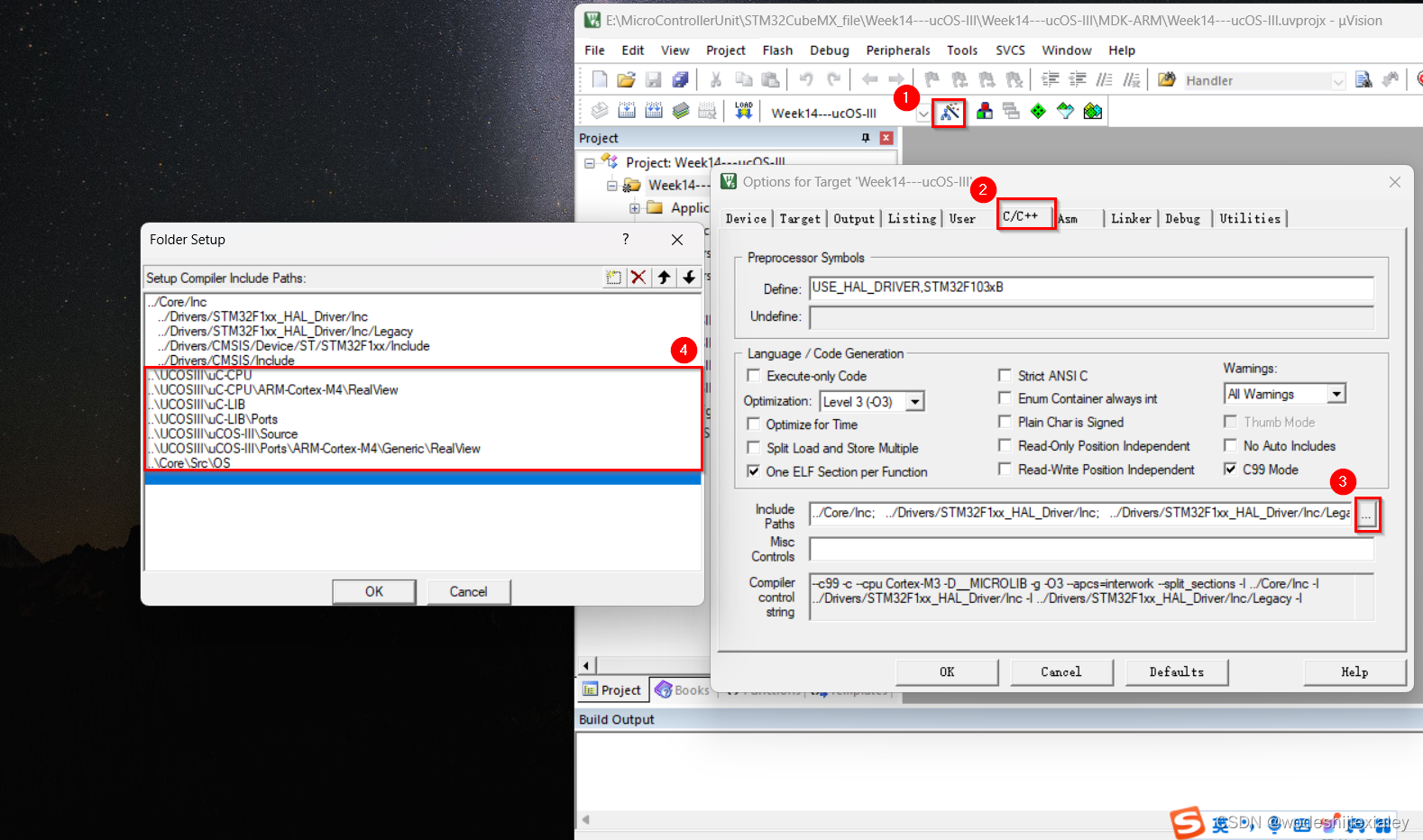Open the Warnings dropdown
The width and height of the screenshot is (1423, 840).
coord(1336,394)
